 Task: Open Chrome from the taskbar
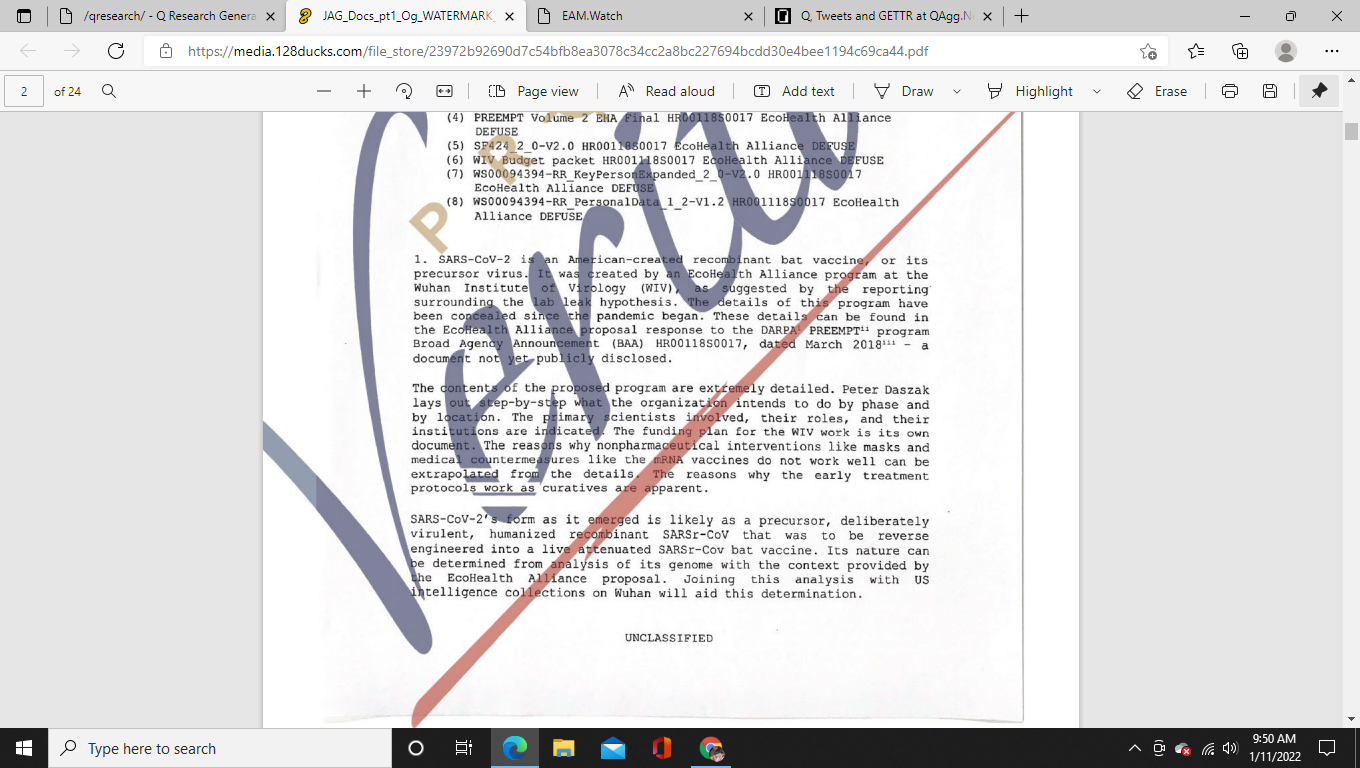pos(711,748)
